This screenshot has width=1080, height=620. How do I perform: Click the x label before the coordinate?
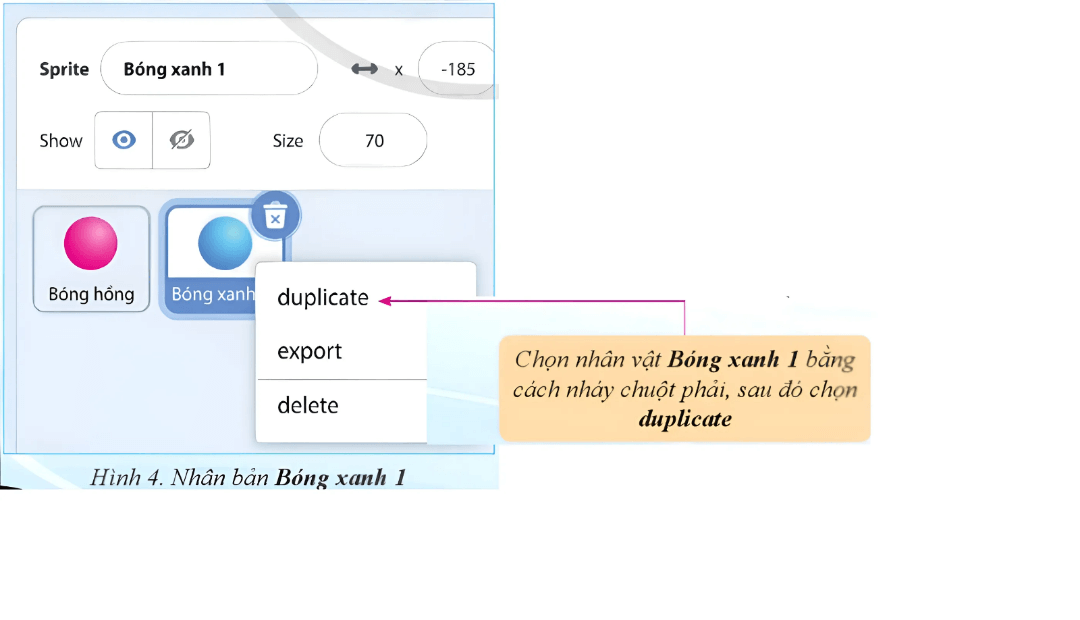point(398,70)
